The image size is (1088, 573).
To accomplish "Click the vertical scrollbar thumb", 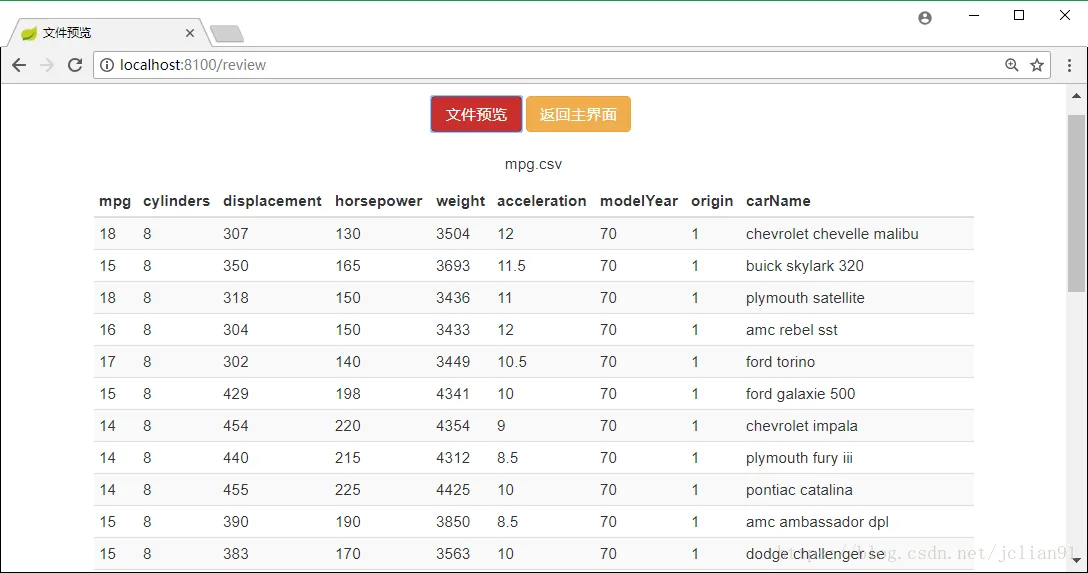I will coord(1076,203).
